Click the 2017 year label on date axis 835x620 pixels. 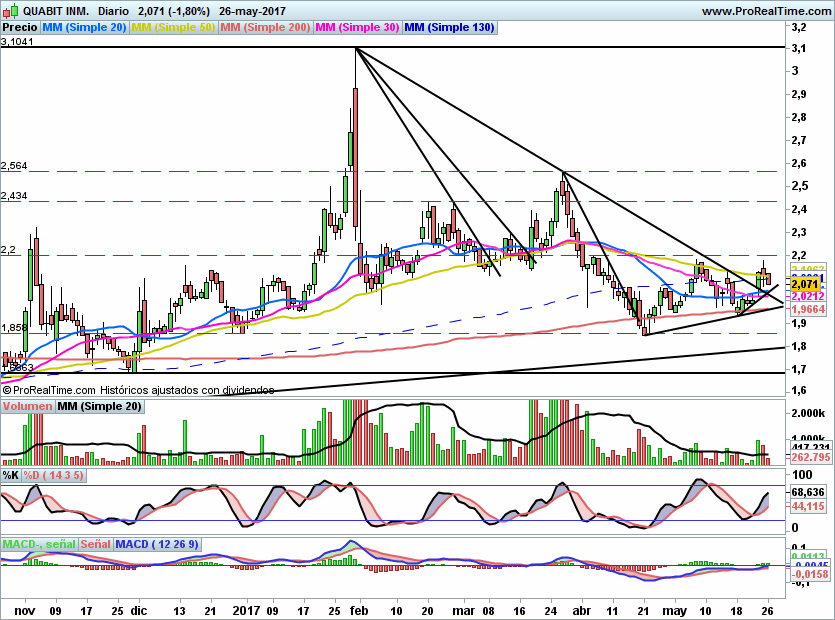point(247,610)
